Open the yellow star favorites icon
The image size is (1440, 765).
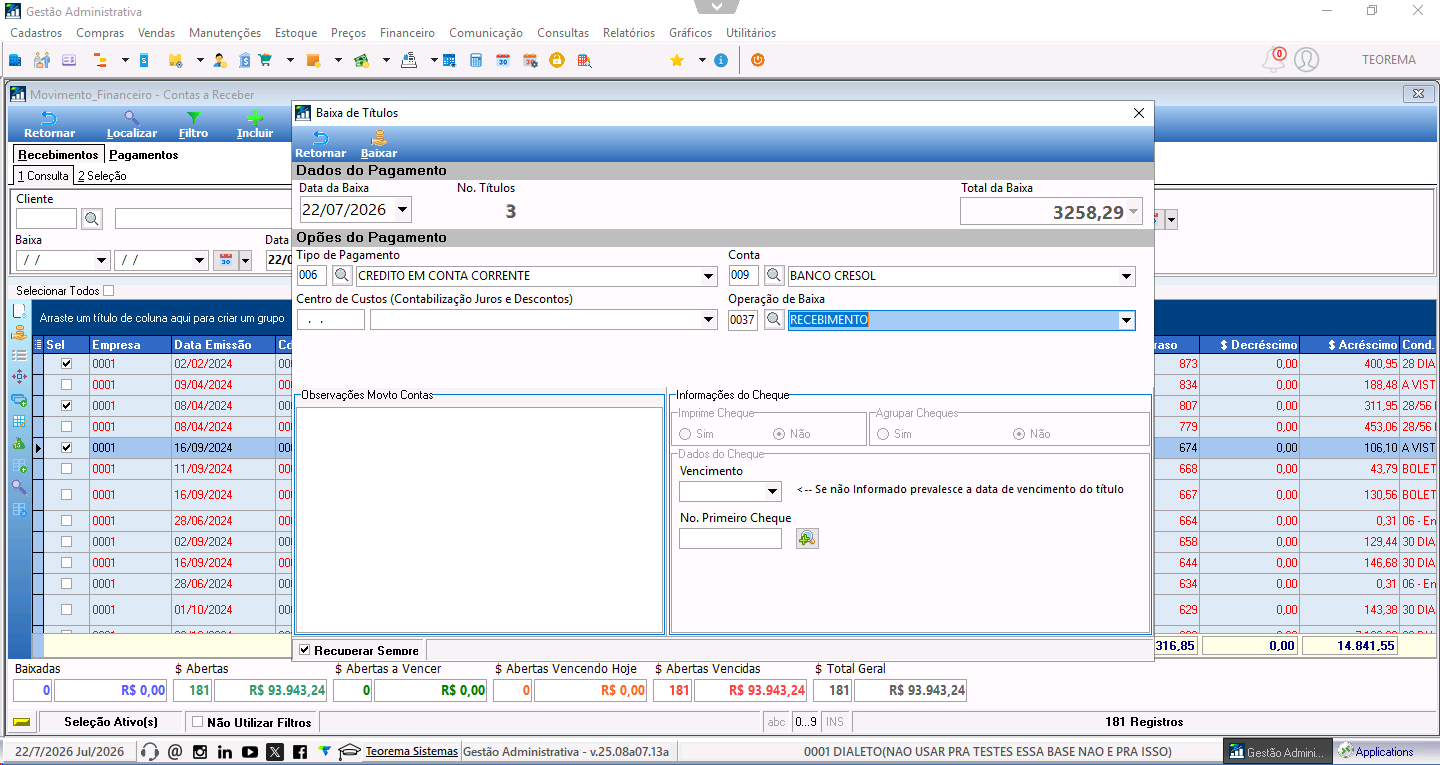677,60
